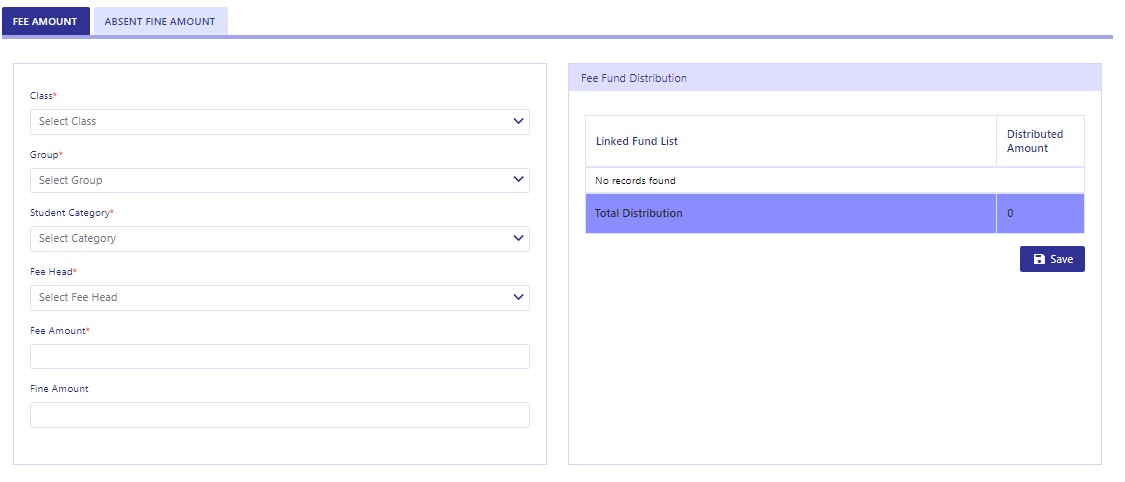Click the Fee Fund Distribution panel header
The image size is (1125, 482).
(834, 77)
